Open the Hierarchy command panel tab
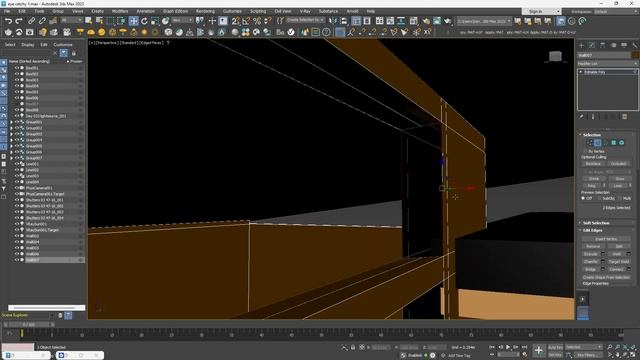Screen dimensions: 640x360 tap(602, 45)
